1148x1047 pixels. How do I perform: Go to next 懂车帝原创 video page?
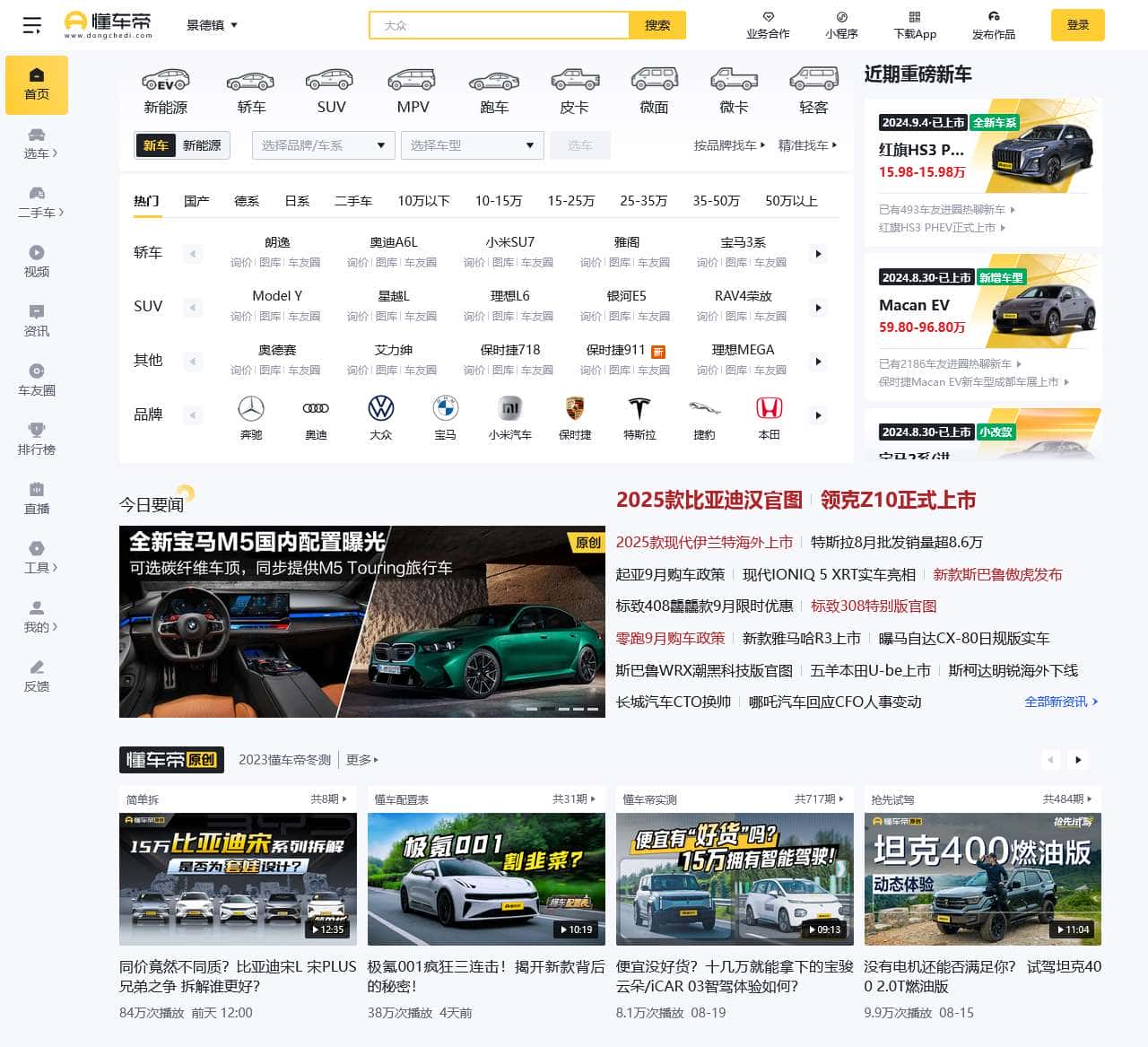click(x=1078, y=760)
